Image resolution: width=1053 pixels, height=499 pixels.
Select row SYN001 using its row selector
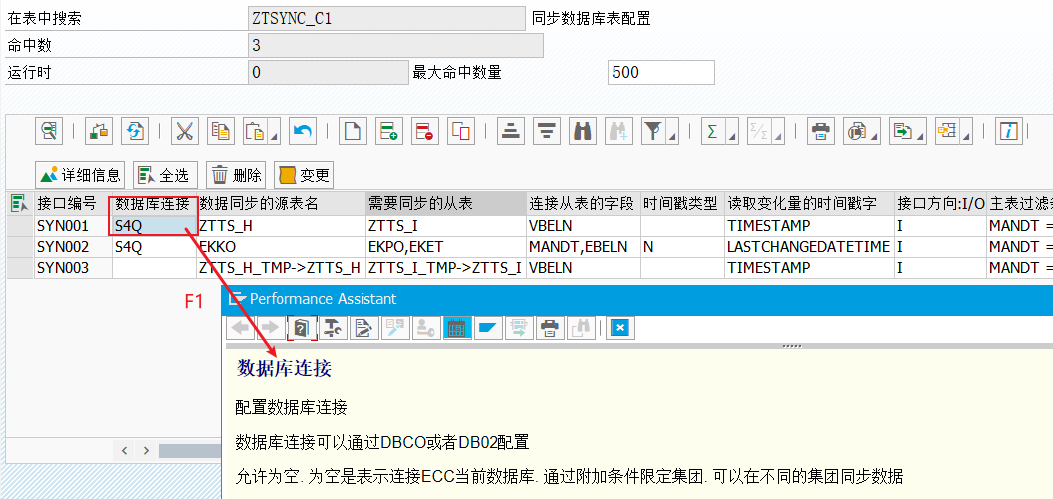pos(19,225)
